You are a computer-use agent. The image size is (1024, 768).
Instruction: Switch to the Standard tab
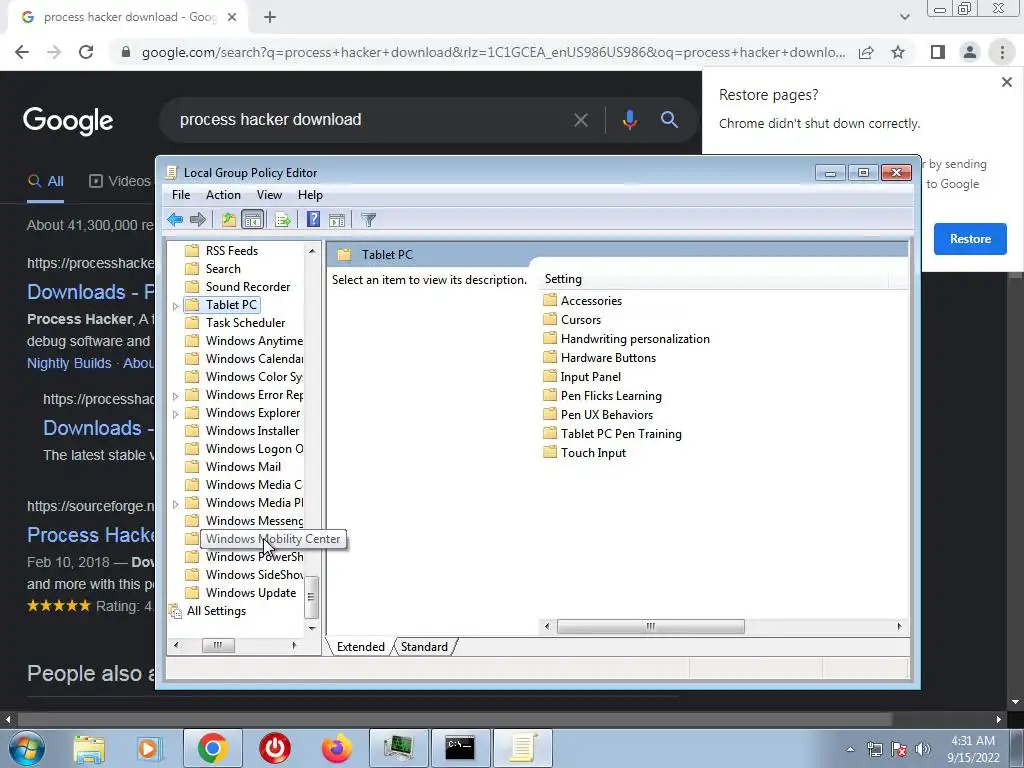(424, 647)
